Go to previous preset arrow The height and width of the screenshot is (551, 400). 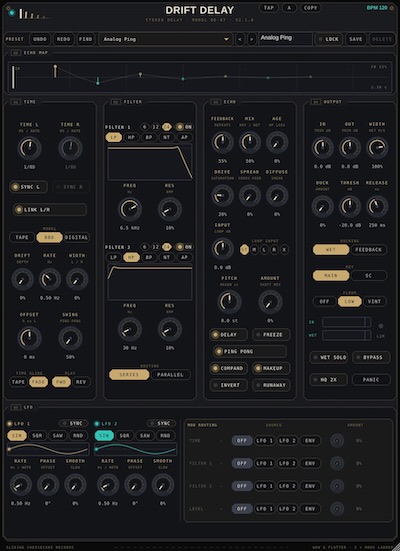tap(240, 39)
